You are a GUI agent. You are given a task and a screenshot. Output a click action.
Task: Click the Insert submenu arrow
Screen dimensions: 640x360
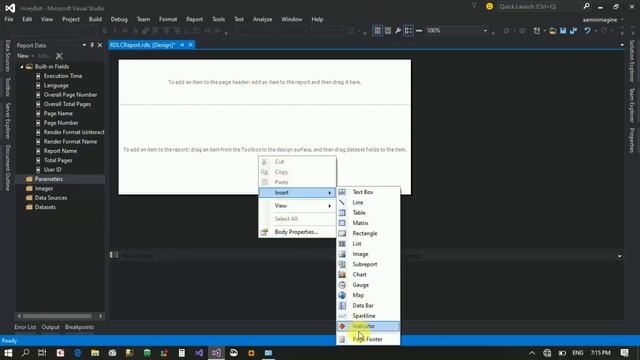point(329,193)
